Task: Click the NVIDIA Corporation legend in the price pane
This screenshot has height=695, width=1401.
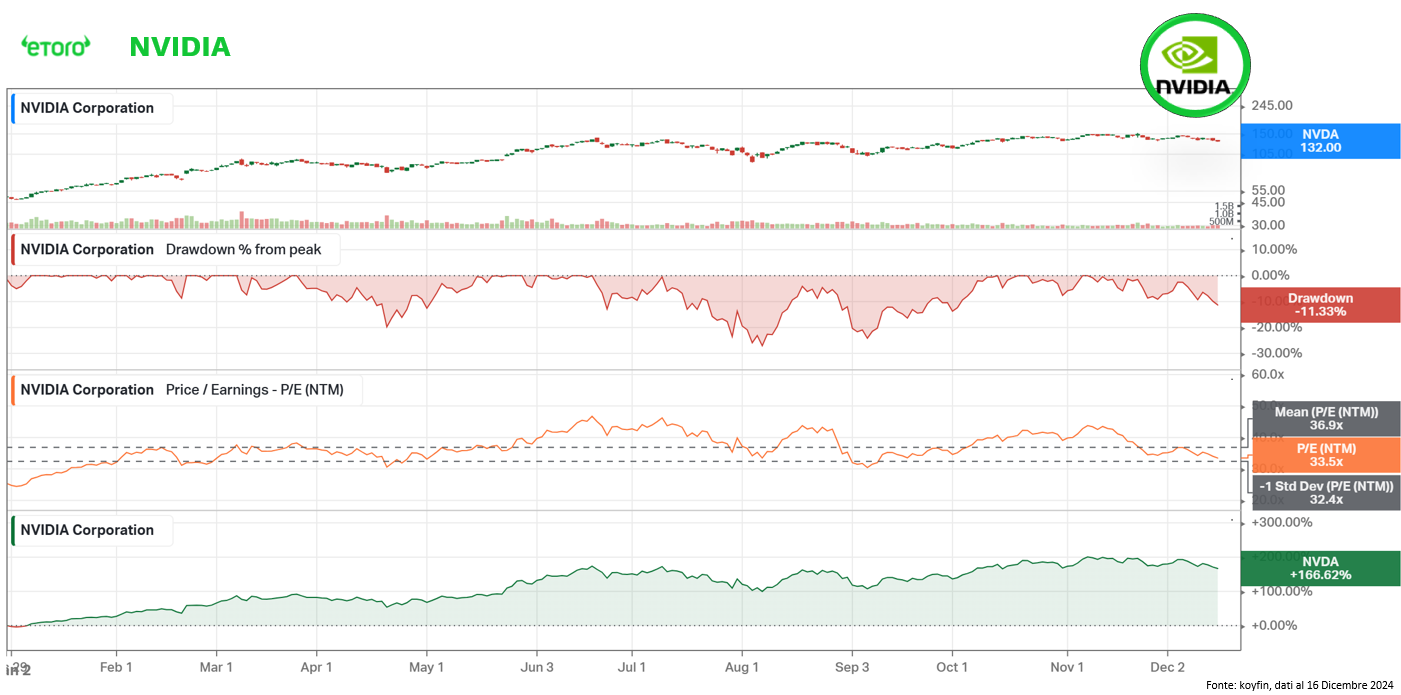Action: (92, 108)
